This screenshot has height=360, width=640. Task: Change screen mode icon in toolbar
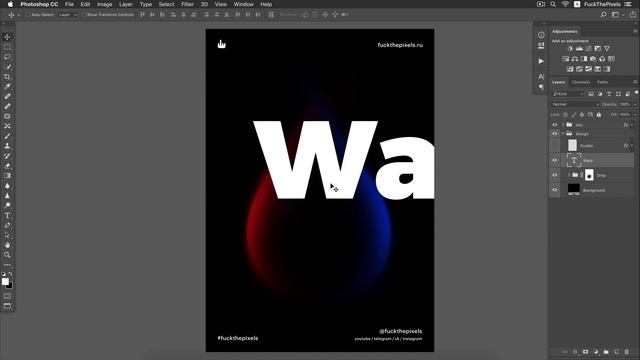click(x=7, y=306)
